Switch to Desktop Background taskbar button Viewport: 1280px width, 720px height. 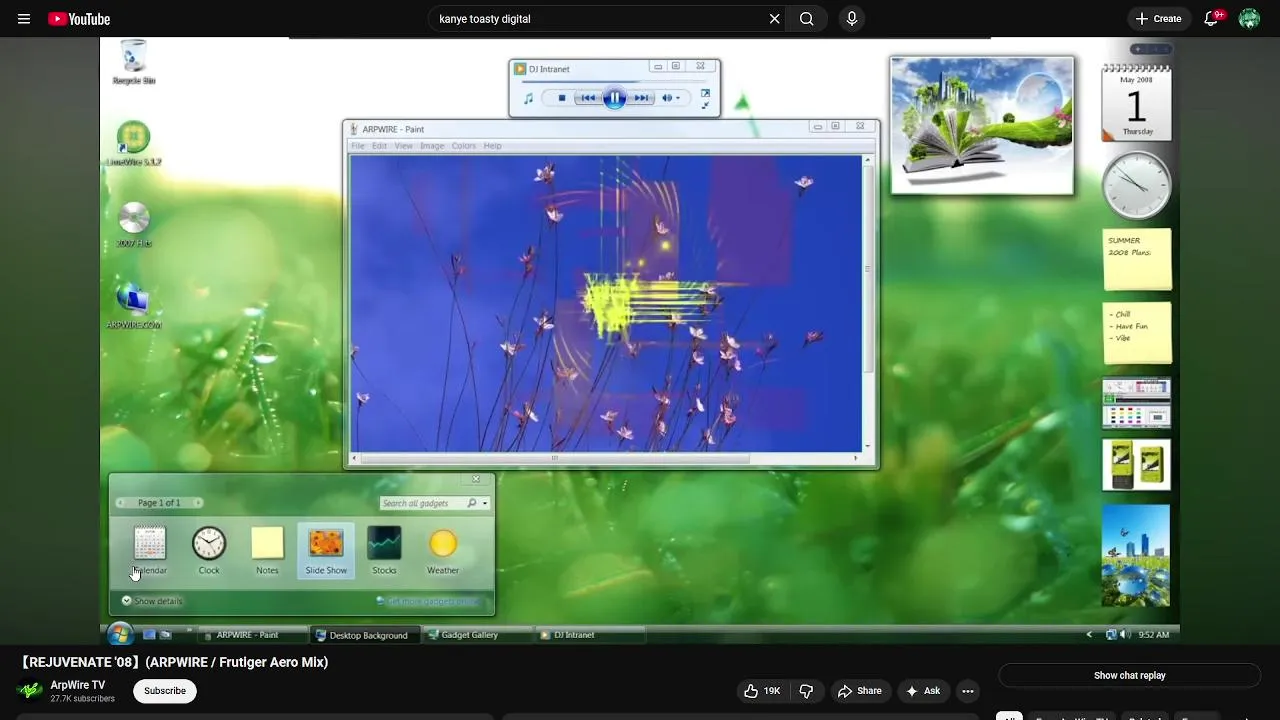(x=366, y=635)
